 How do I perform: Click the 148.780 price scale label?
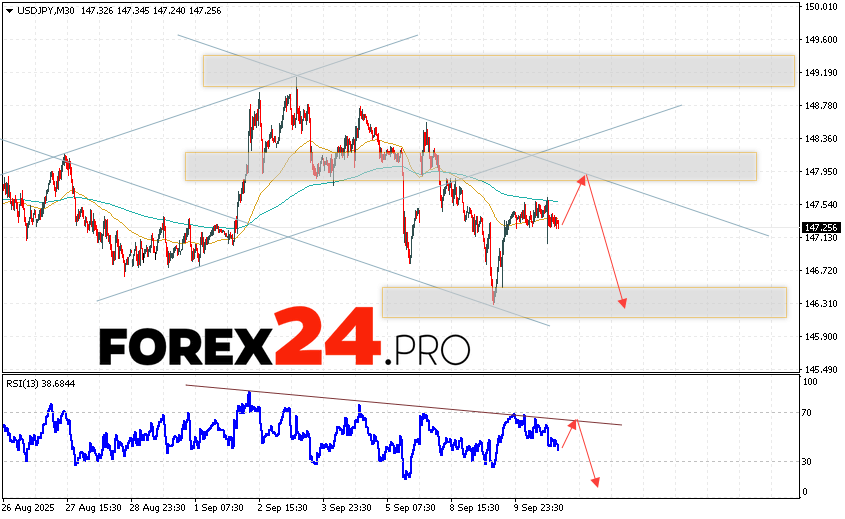click(821, 106)
